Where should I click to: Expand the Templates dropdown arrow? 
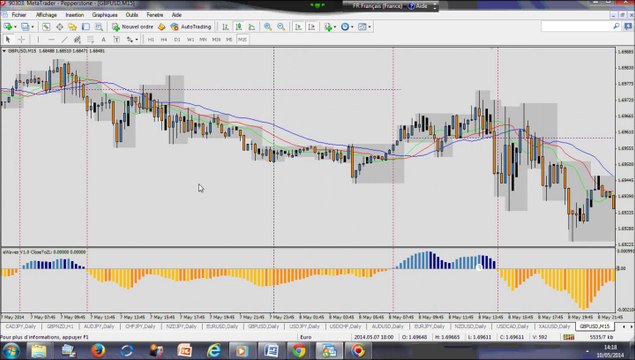point(369,27)
